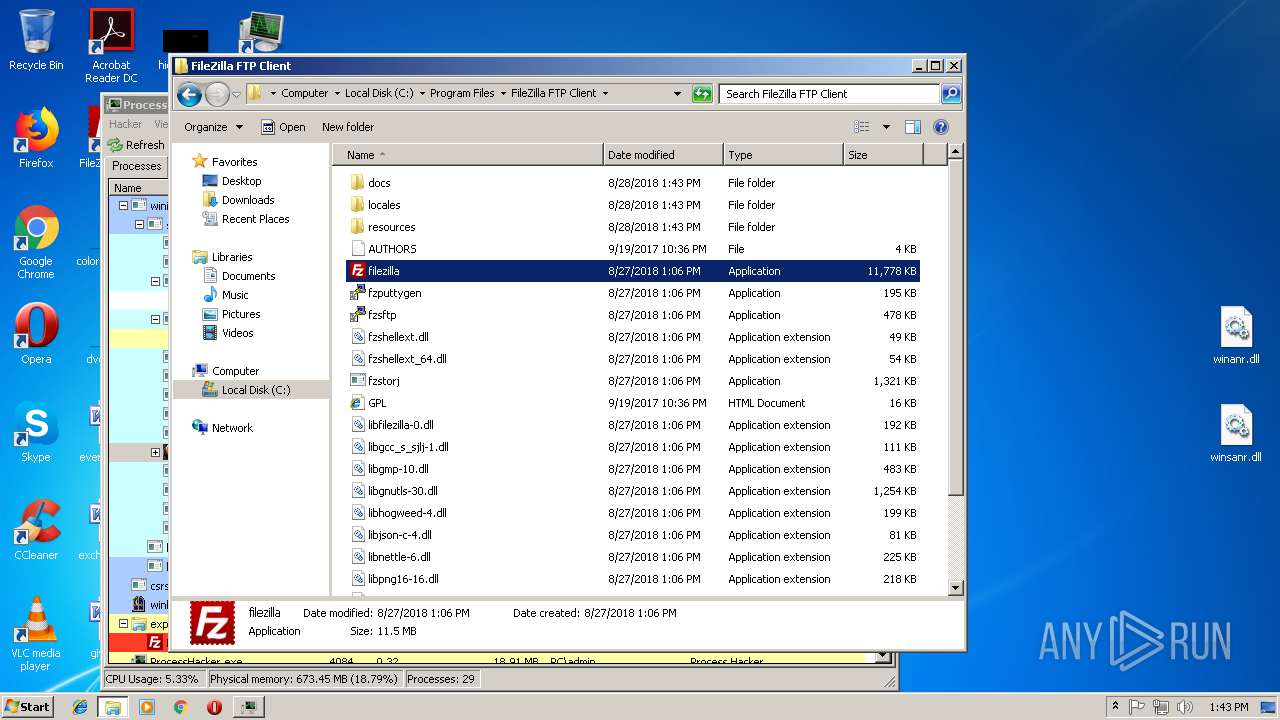The image size is (1280, 720).
Task: Switch to Processes tab in Process Hacker
Action: [x=137, y=166]
